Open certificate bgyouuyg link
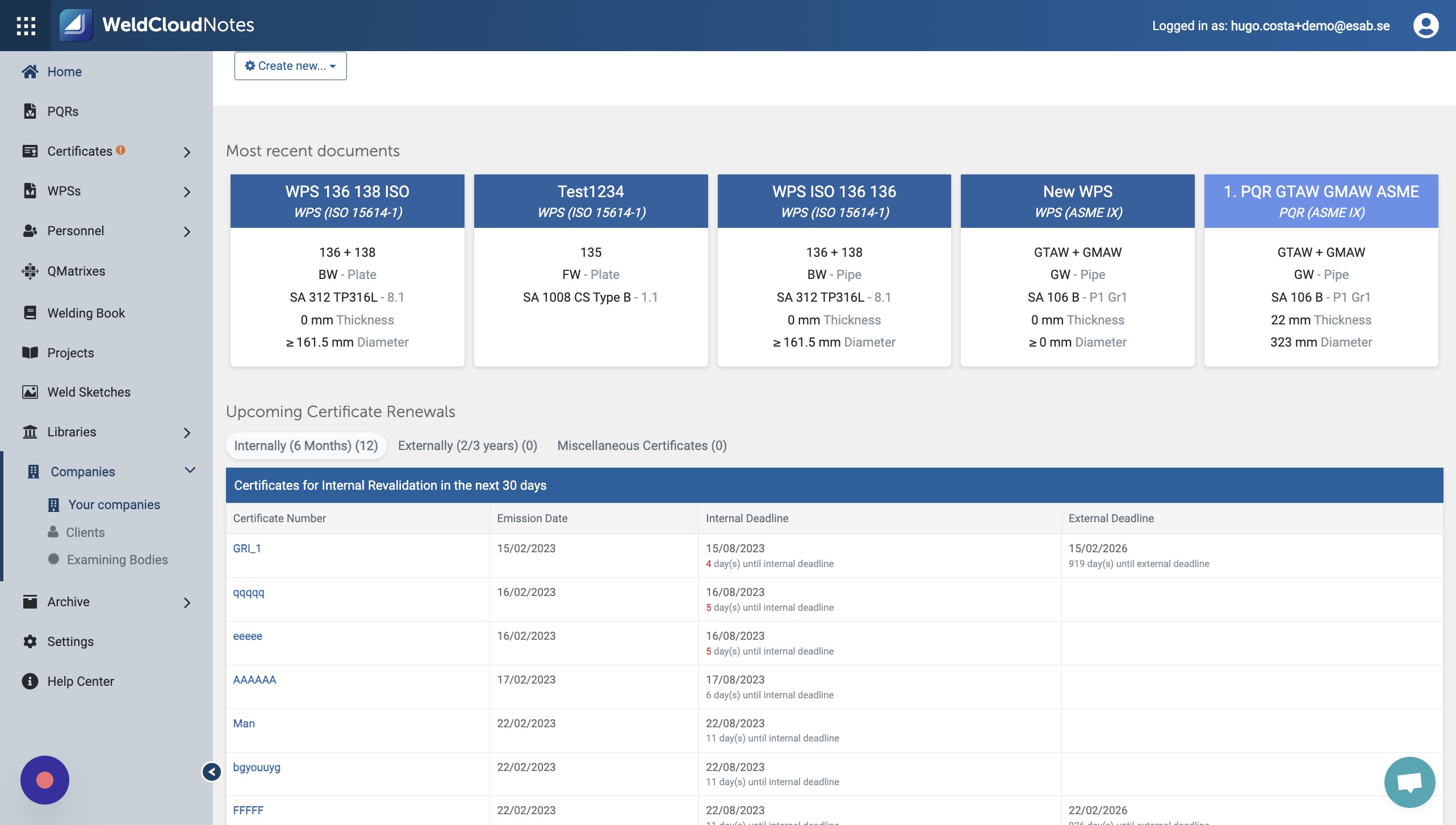Viewport: 1456px width, 825px height. (x=257, y=767)
